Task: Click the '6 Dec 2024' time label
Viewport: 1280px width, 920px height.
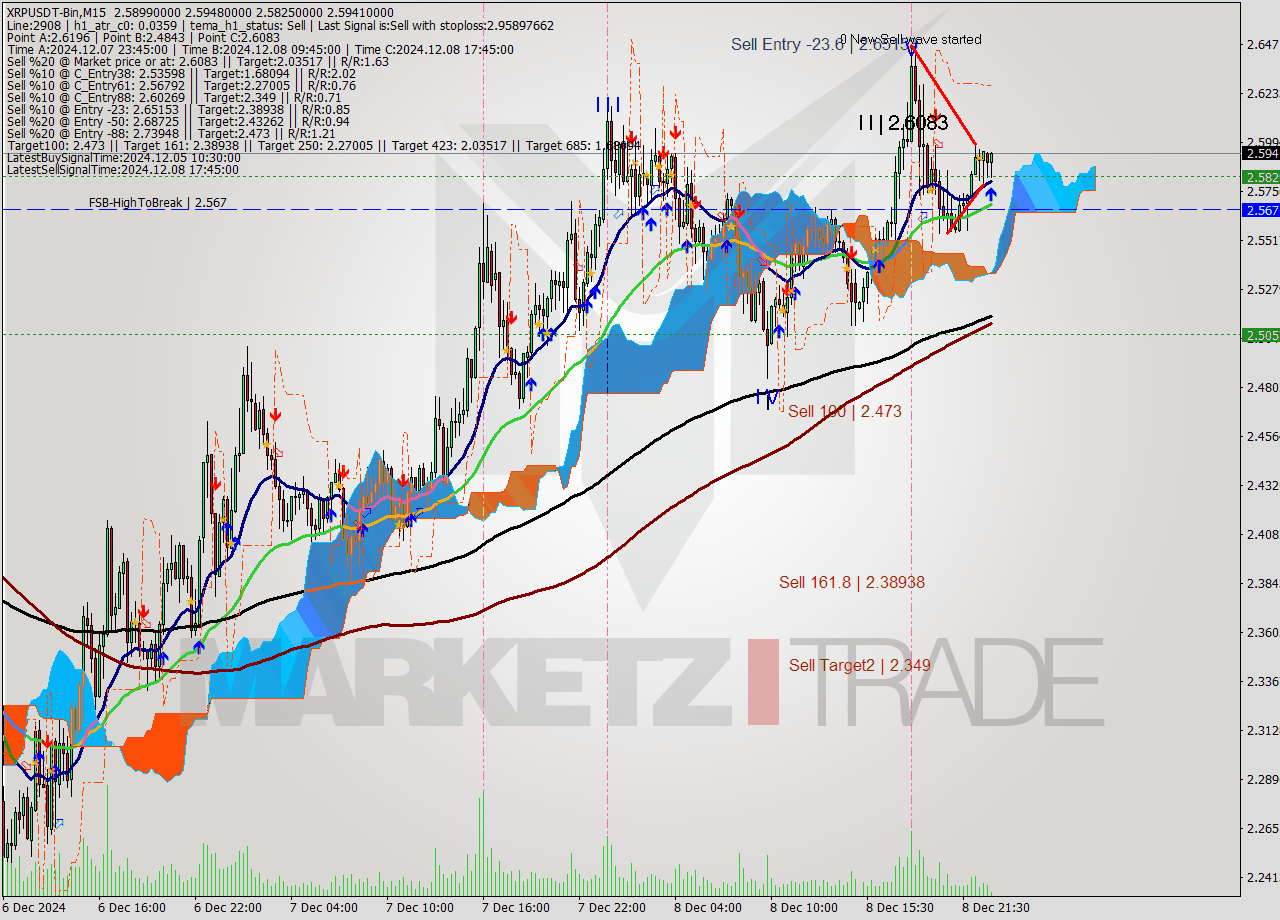Action: [36, 908]
